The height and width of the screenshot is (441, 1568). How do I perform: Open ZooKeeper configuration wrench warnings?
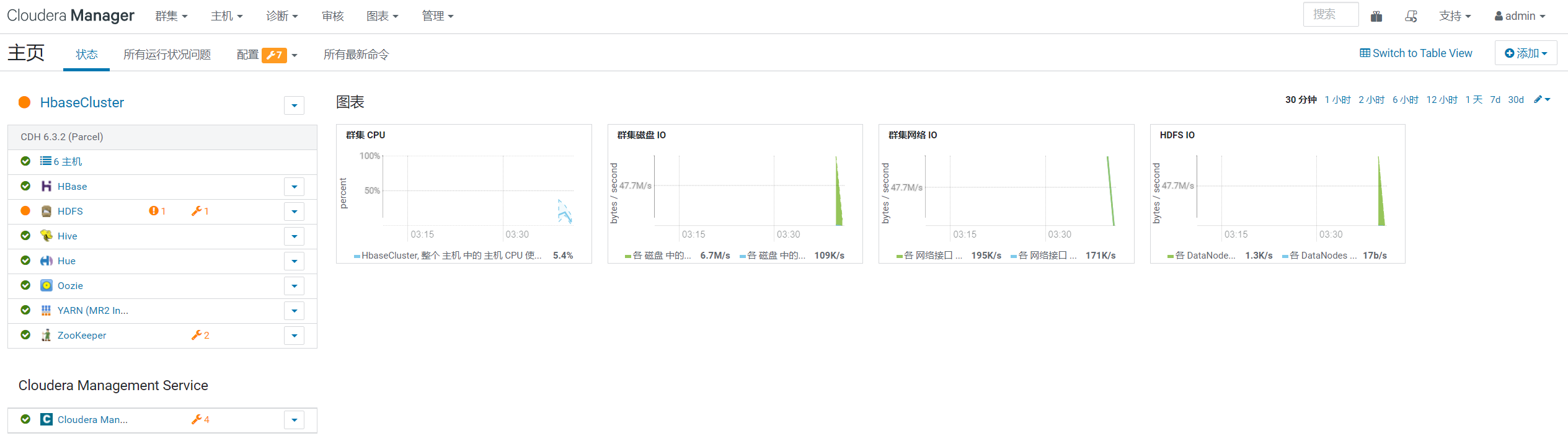200,335
